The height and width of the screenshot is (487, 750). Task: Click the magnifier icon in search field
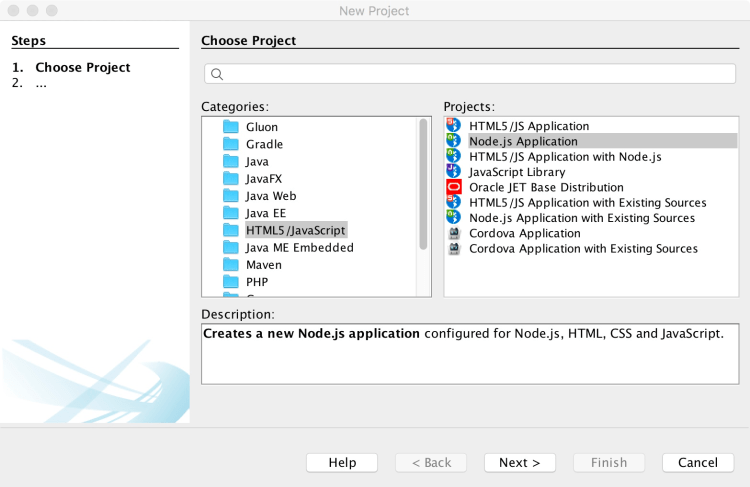pyautogui.click(x=217, y=74)
